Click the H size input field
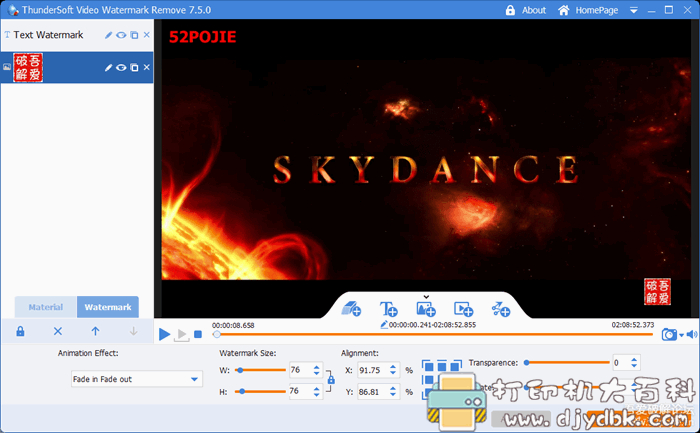700x433 pixels. coord(300,391)
